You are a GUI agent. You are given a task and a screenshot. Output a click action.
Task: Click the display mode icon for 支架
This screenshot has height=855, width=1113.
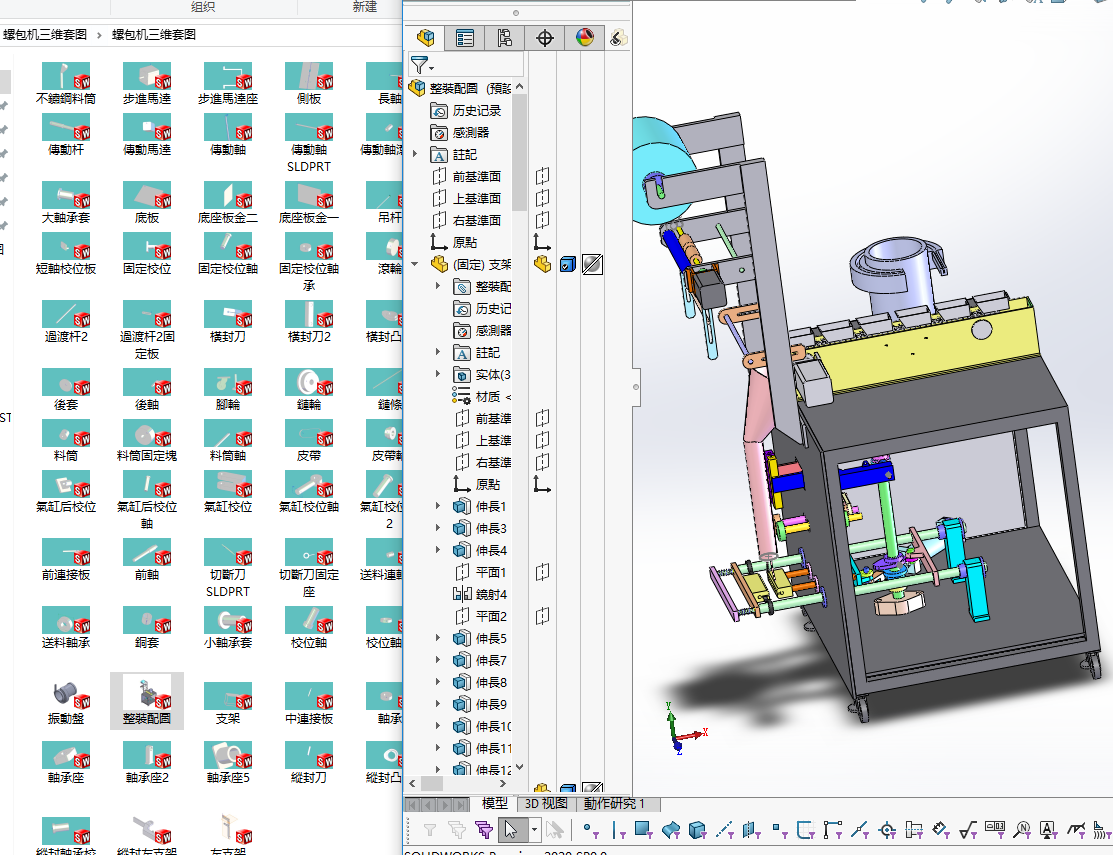point(567,264)
